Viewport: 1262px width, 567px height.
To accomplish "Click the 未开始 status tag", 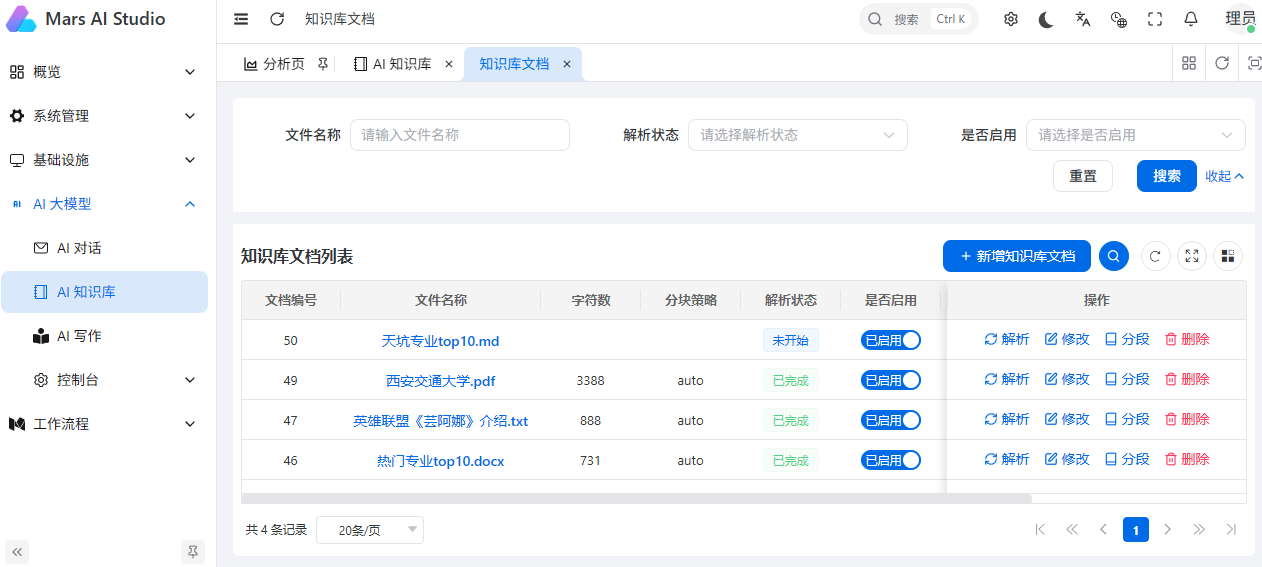I will pyautogui.click(x=790, y=340).
